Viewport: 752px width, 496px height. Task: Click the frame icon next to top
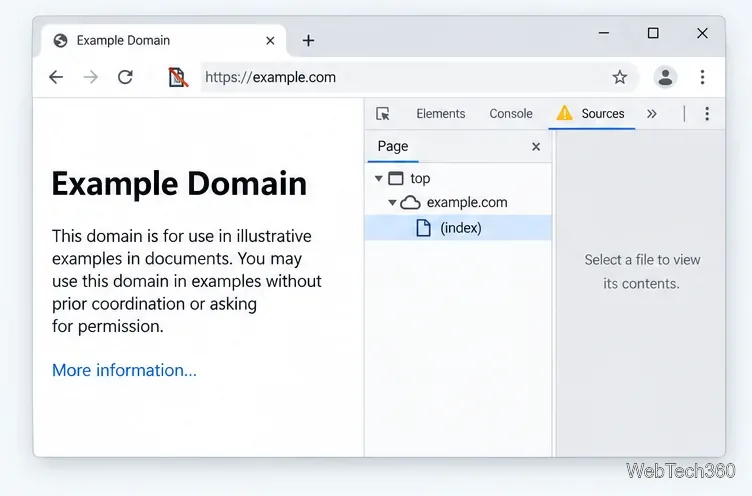pyautogui.click(x=396, y=178)
